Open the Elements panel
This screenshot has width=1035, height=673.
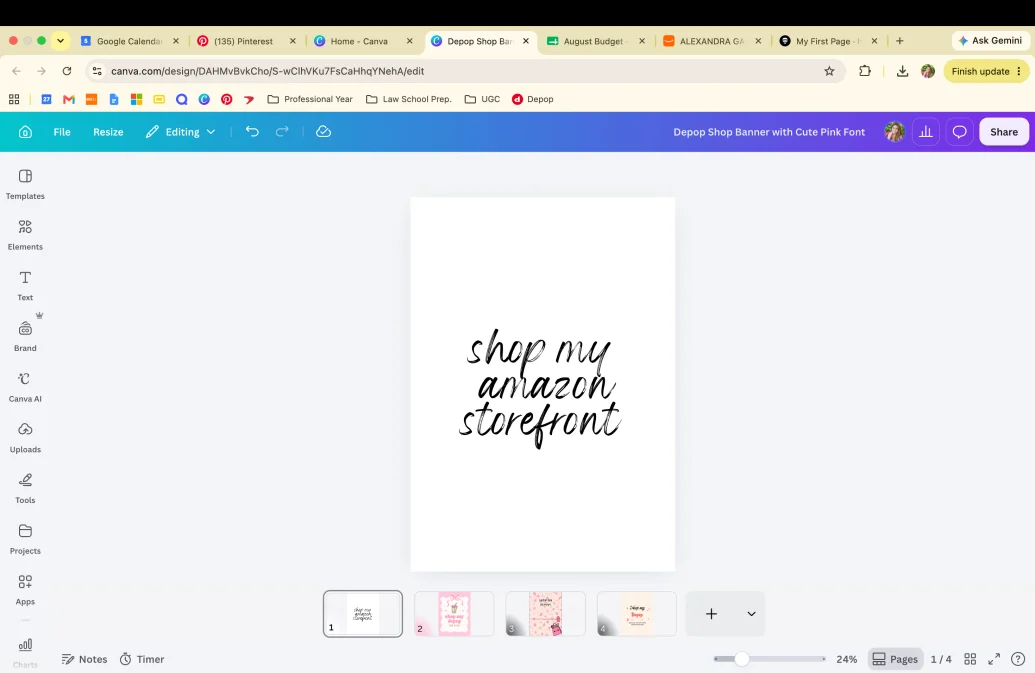[x=25, y=235]
